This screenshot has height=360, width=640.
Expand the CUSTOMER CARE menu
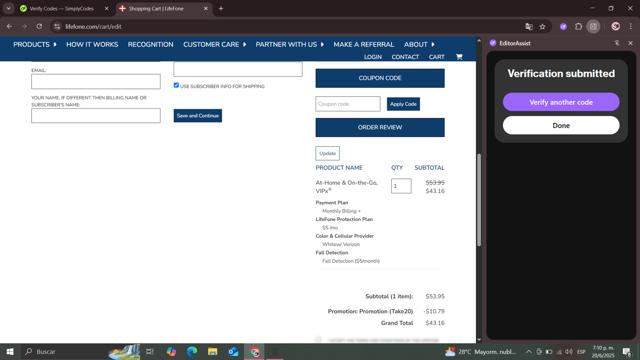pyautogui.click(x=215, y=44)
